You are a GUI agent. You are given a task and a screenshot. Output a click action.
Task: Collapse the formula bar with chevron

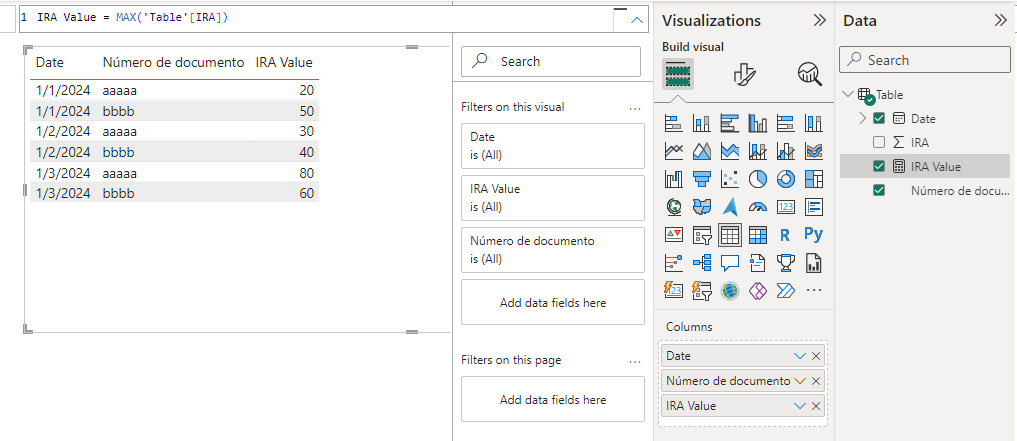[637, 21]
